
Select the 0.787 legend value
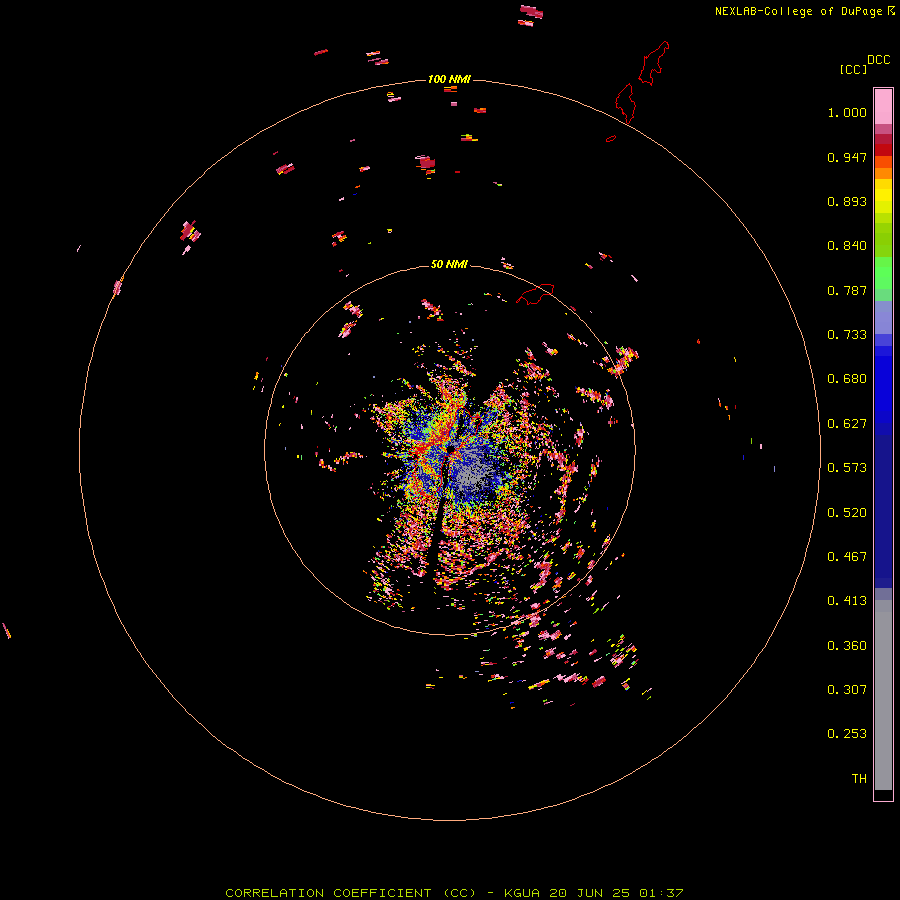[x=847, y=290]
